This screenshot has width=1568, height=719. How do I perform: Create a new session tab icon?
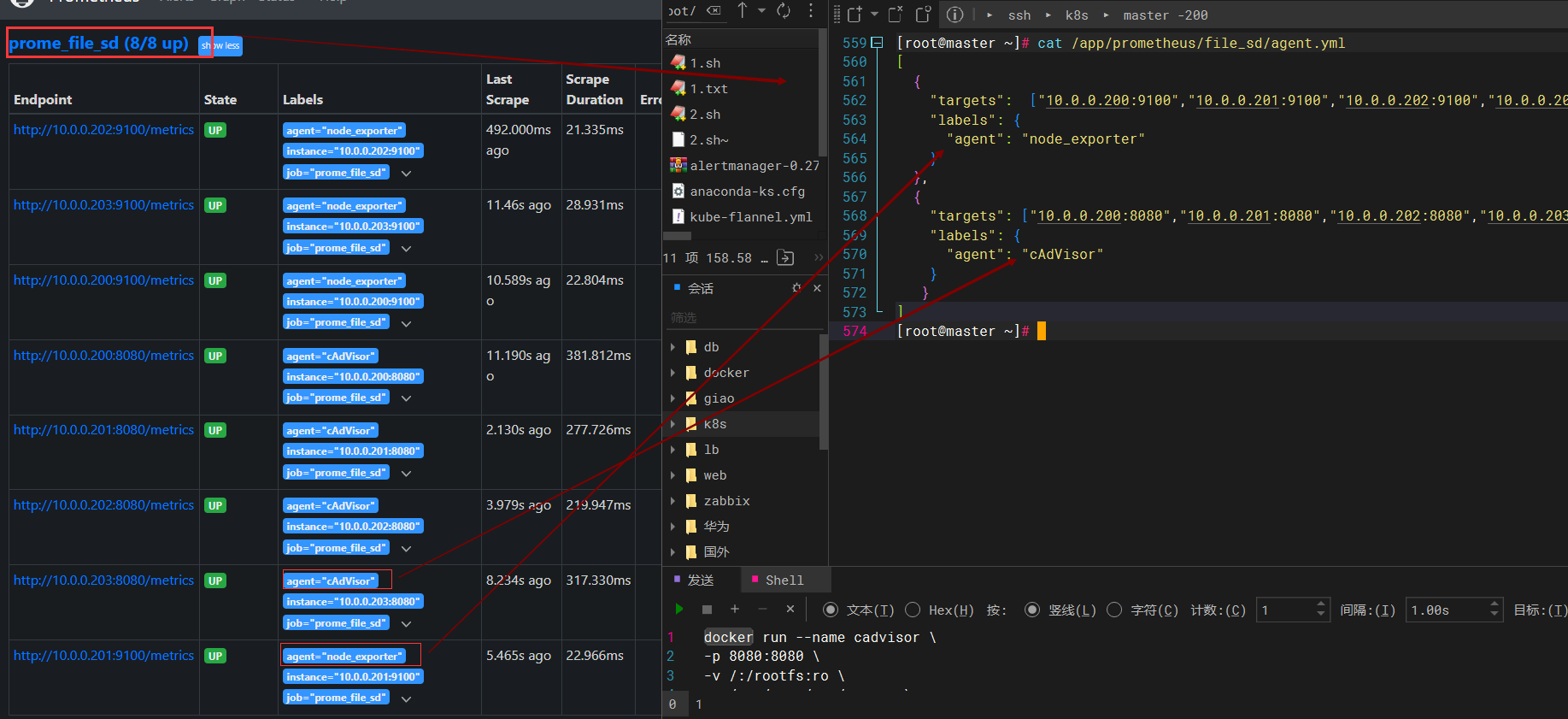tap(854, 15)
